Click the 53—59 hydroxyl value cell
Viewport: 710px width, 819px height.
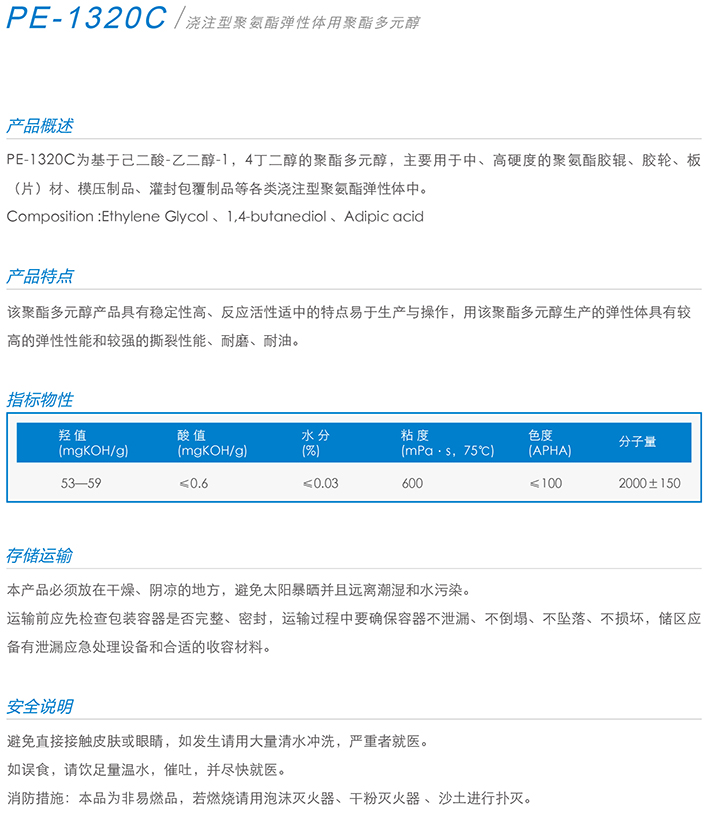(x=81, y=483)
